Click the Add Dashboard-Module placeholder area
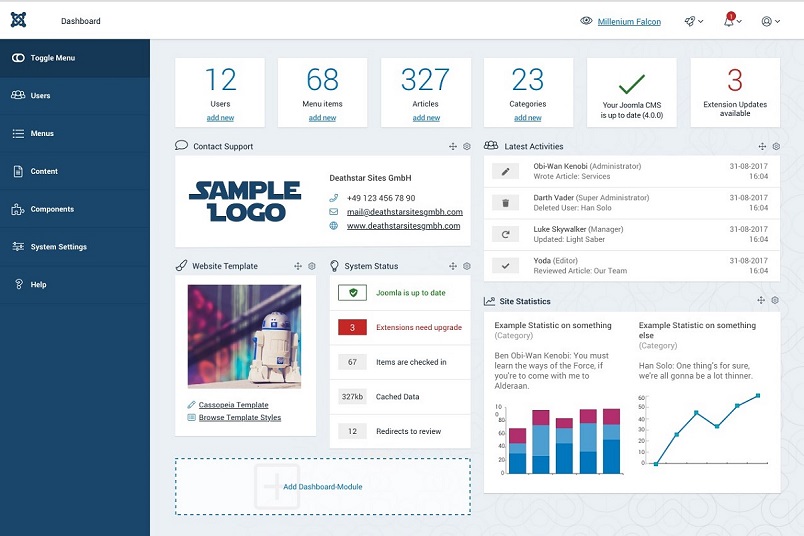The height and width of the screenshot is (536, 804). (x=322, y=486)
